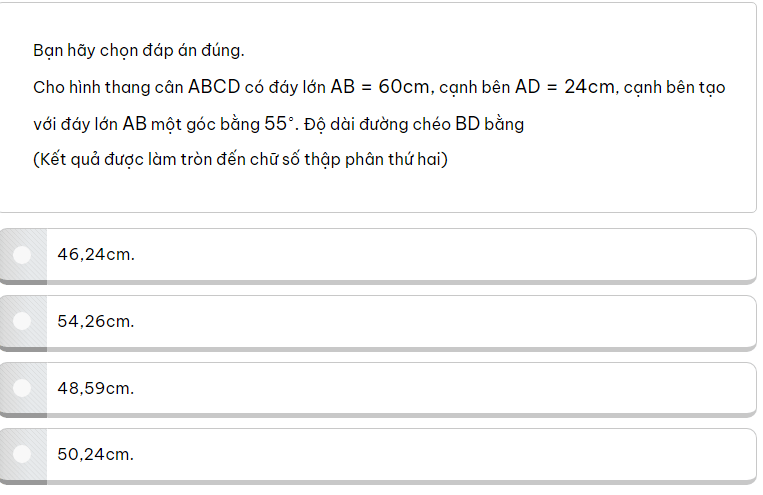Click the instruction "Bạn hãy chọn đáp án đúng"
The height and width of the screenshot is (495, 763).
[138, 50]
